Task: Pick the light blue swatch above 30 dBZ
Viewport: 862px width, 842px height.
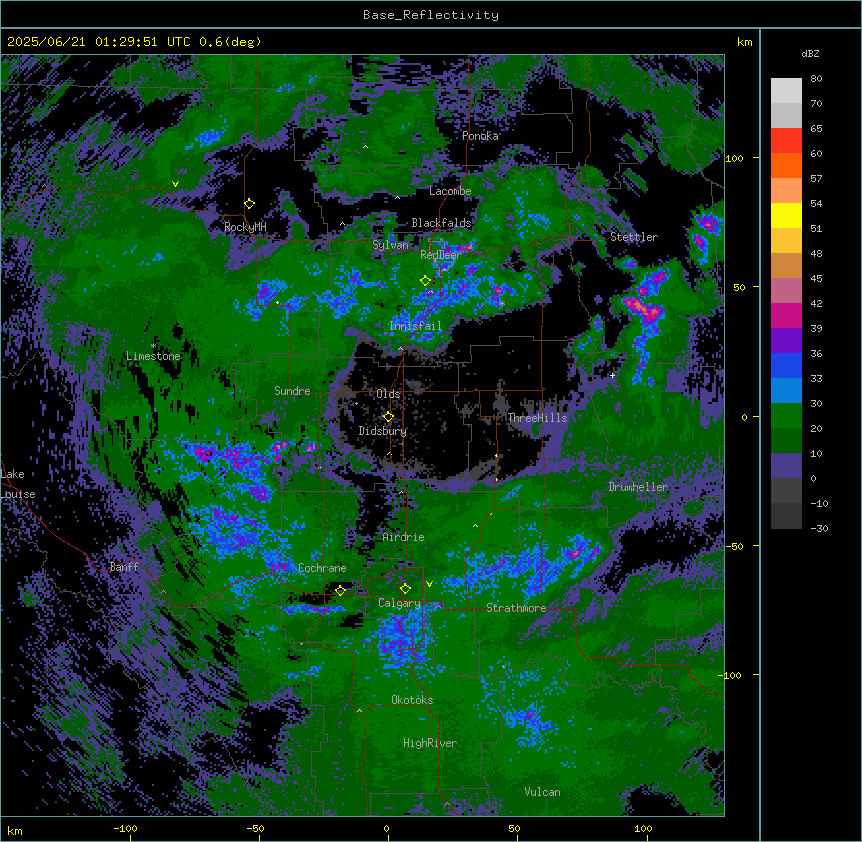Action: (786, 391)
